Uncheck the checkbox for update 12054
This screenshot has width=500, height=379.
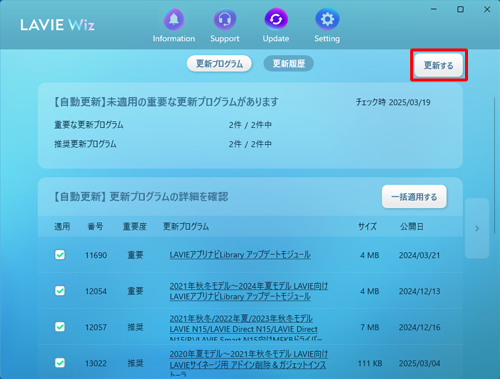pos(60,291)
